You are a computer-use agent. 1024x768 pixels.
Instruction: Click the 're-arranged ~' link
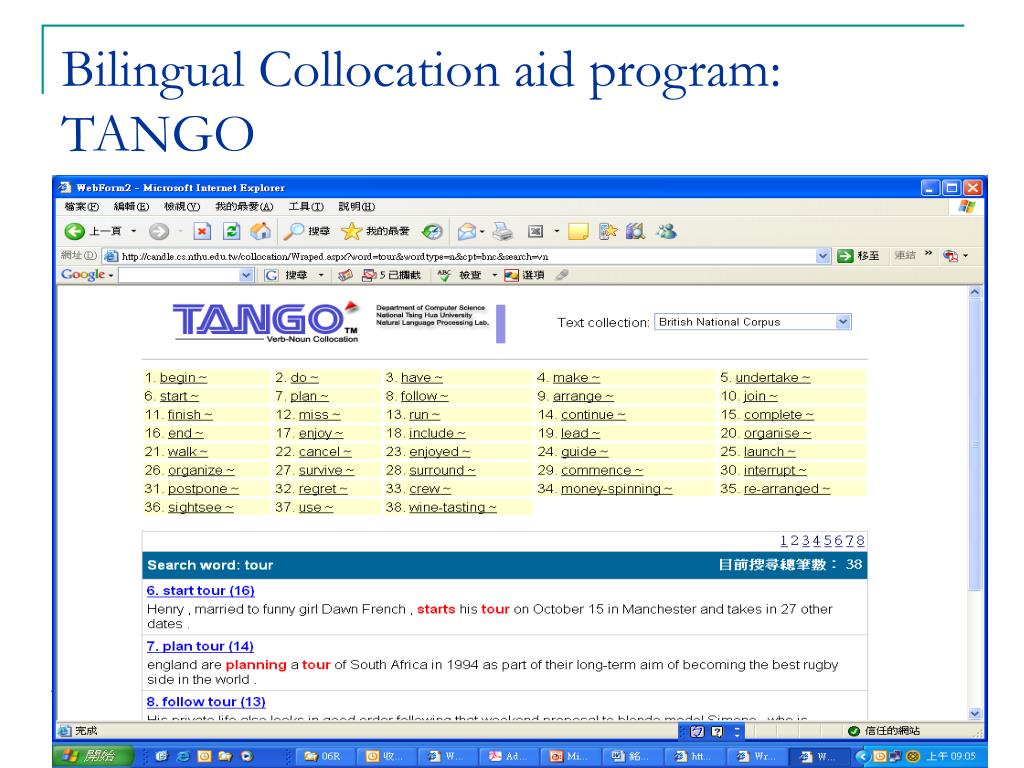tap(787, 488)
